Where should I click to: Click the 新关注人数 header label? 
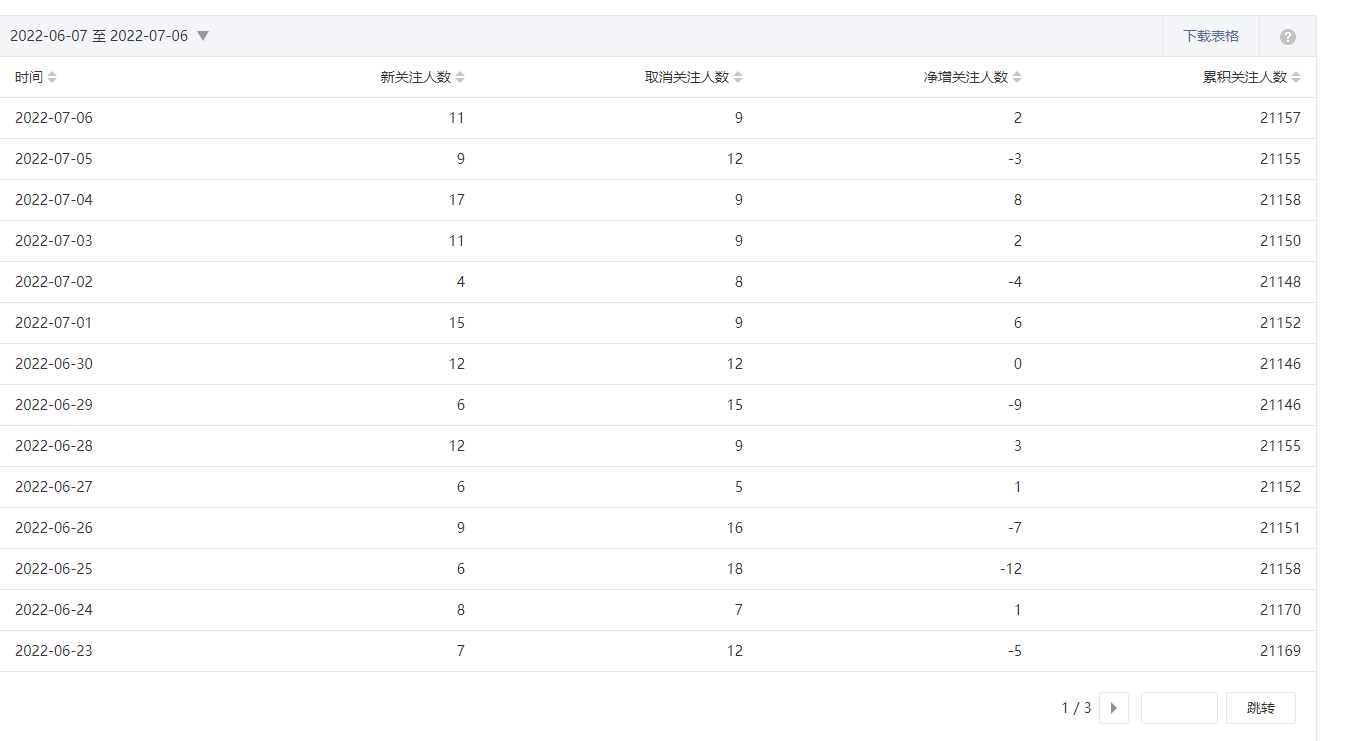pos(416,78)
